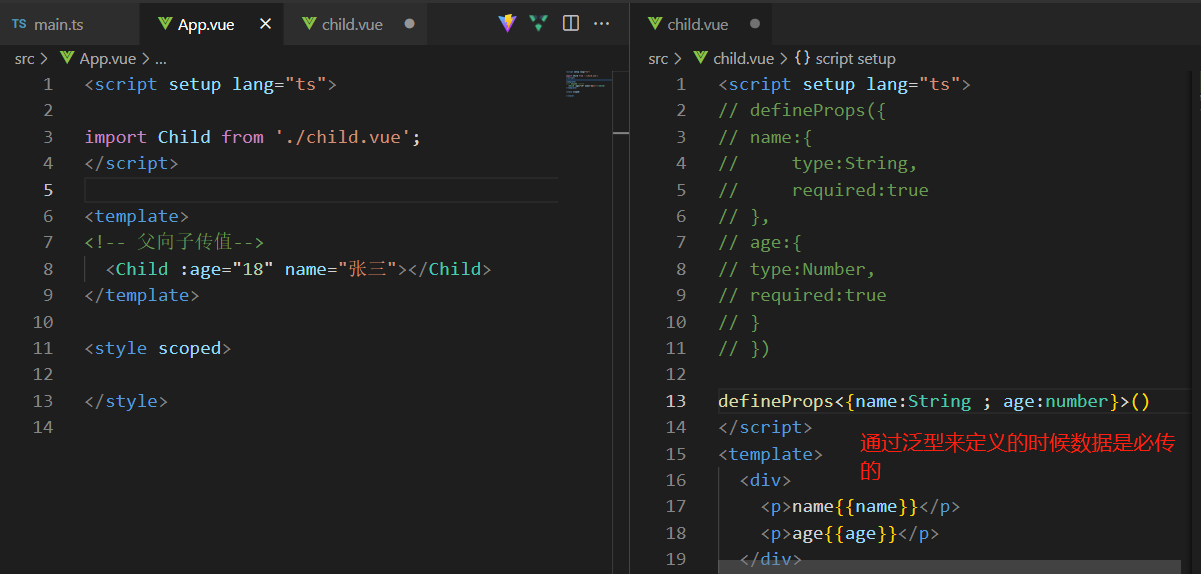
Task: Click the <p>age{{age}}</p> line
Action: (x=850, y=533)
